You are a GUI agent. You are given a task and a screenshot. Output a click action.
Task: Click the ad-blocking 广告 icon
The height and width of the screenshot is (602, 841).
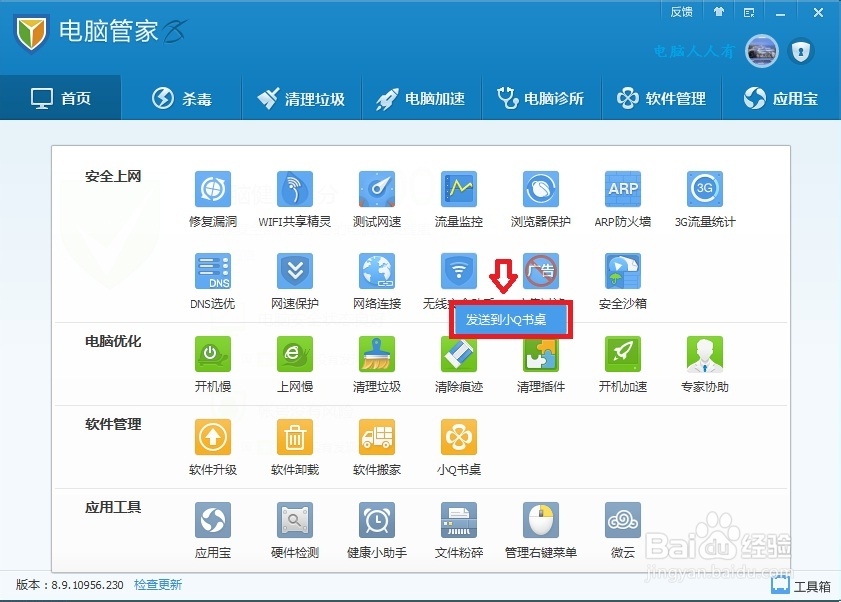(541, 271)
